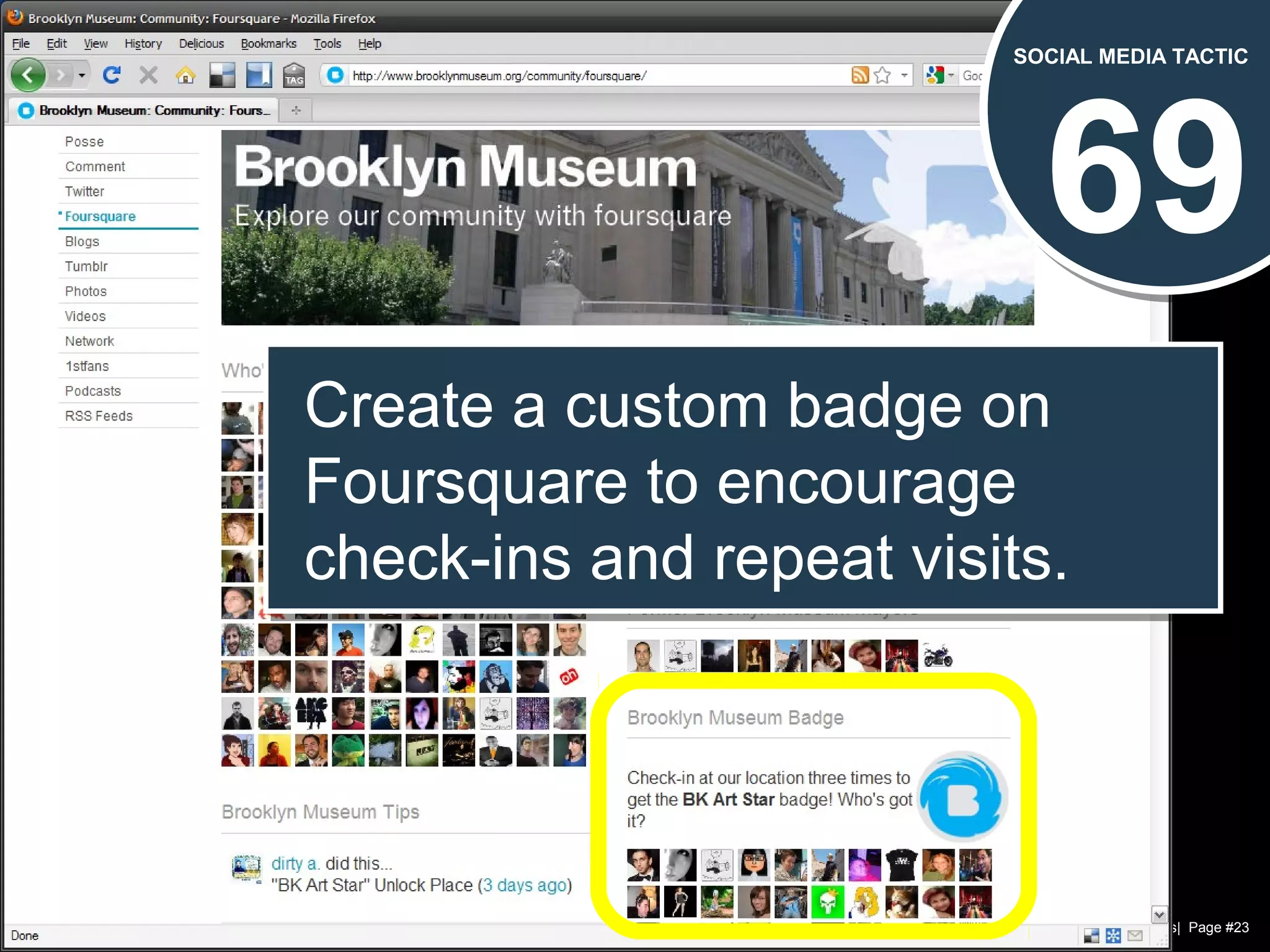
Task: Open the Edit menu
Action: pos(56,43)
